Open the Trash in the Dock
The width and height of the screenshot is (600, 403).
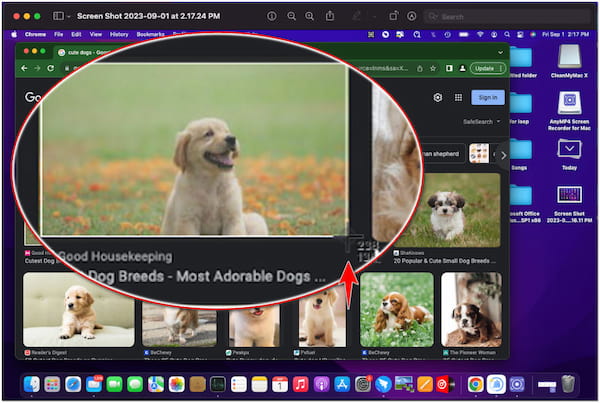(x=568, y=384)
